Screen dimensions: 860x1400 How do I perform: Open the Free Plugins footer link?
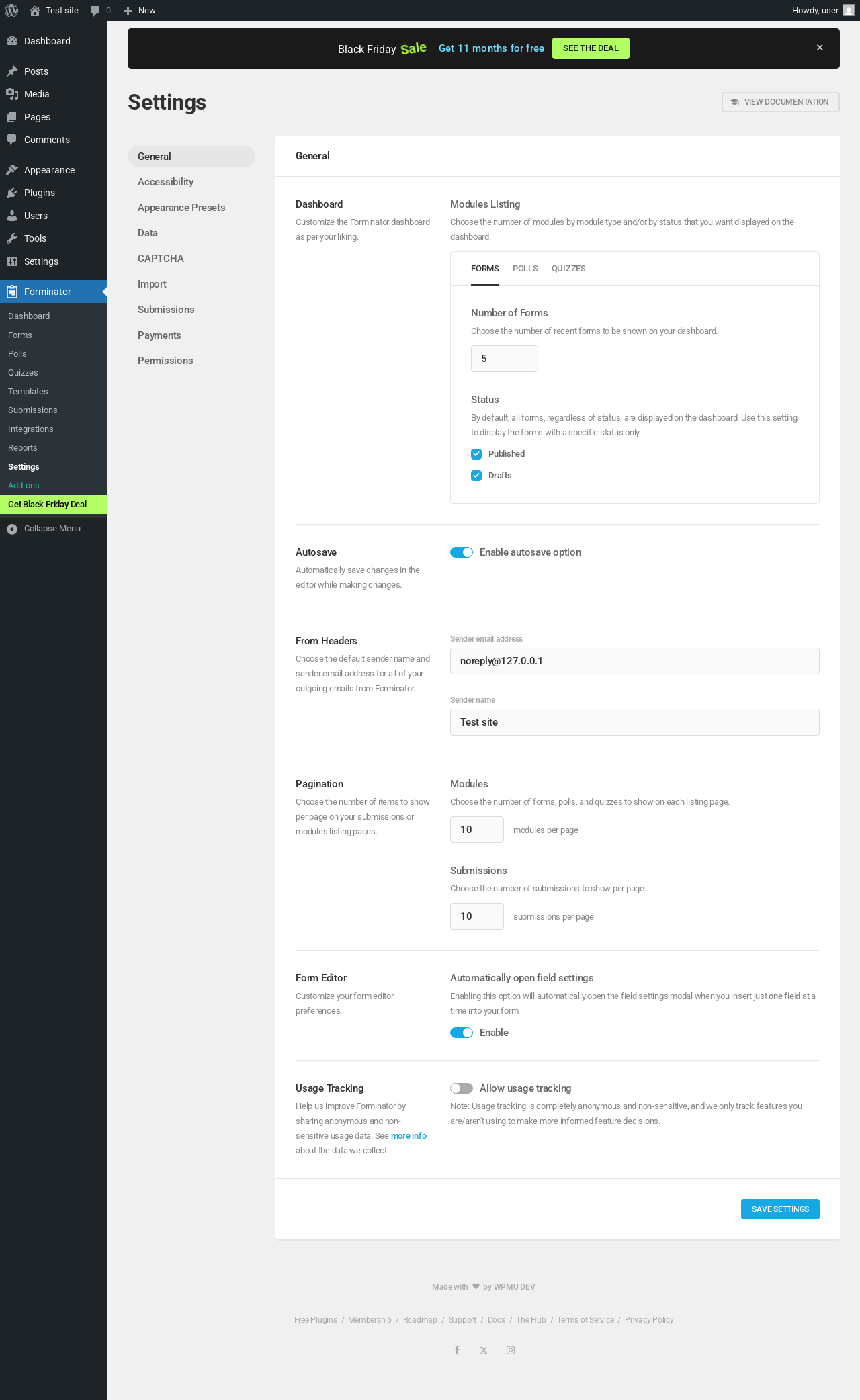pos(316,1320)
